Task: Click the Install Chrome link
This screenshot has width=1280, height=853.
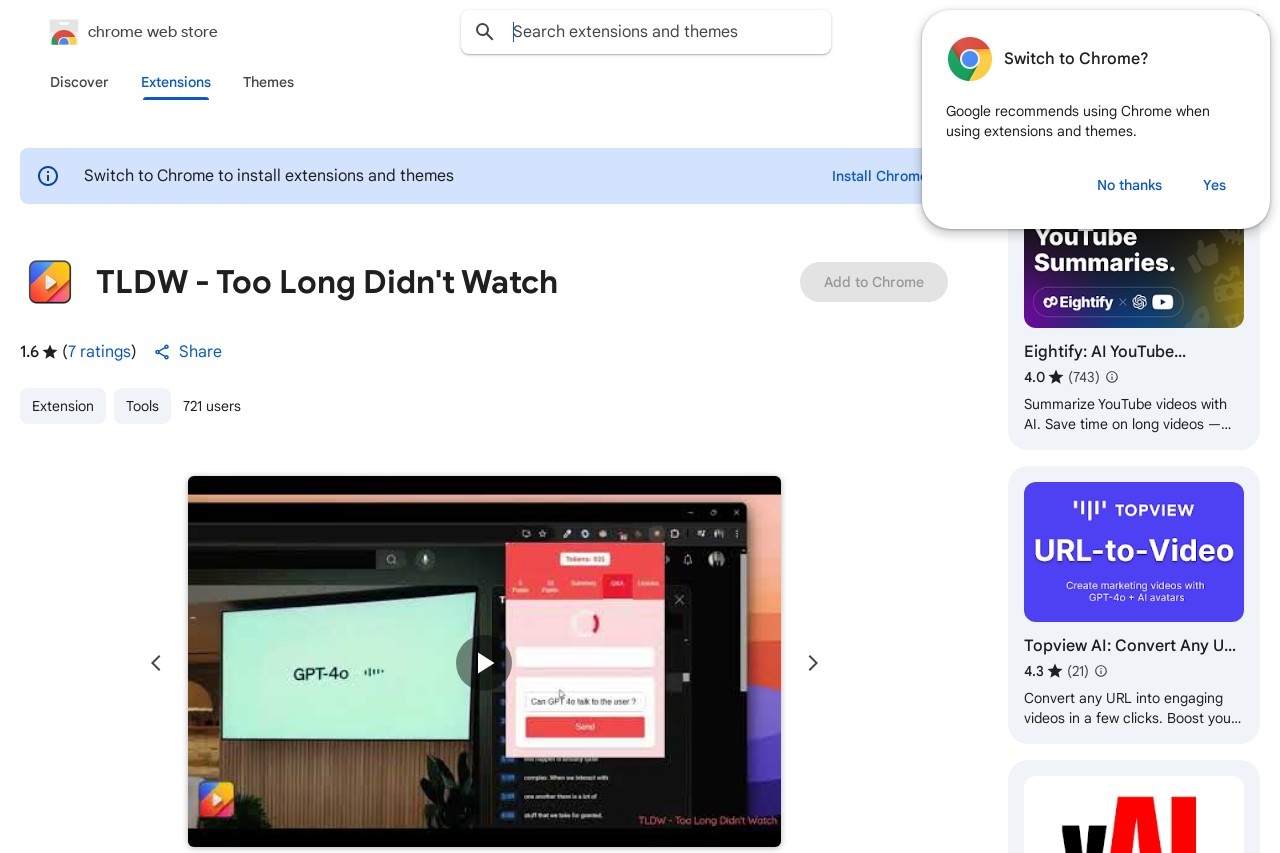Action: 878,176
